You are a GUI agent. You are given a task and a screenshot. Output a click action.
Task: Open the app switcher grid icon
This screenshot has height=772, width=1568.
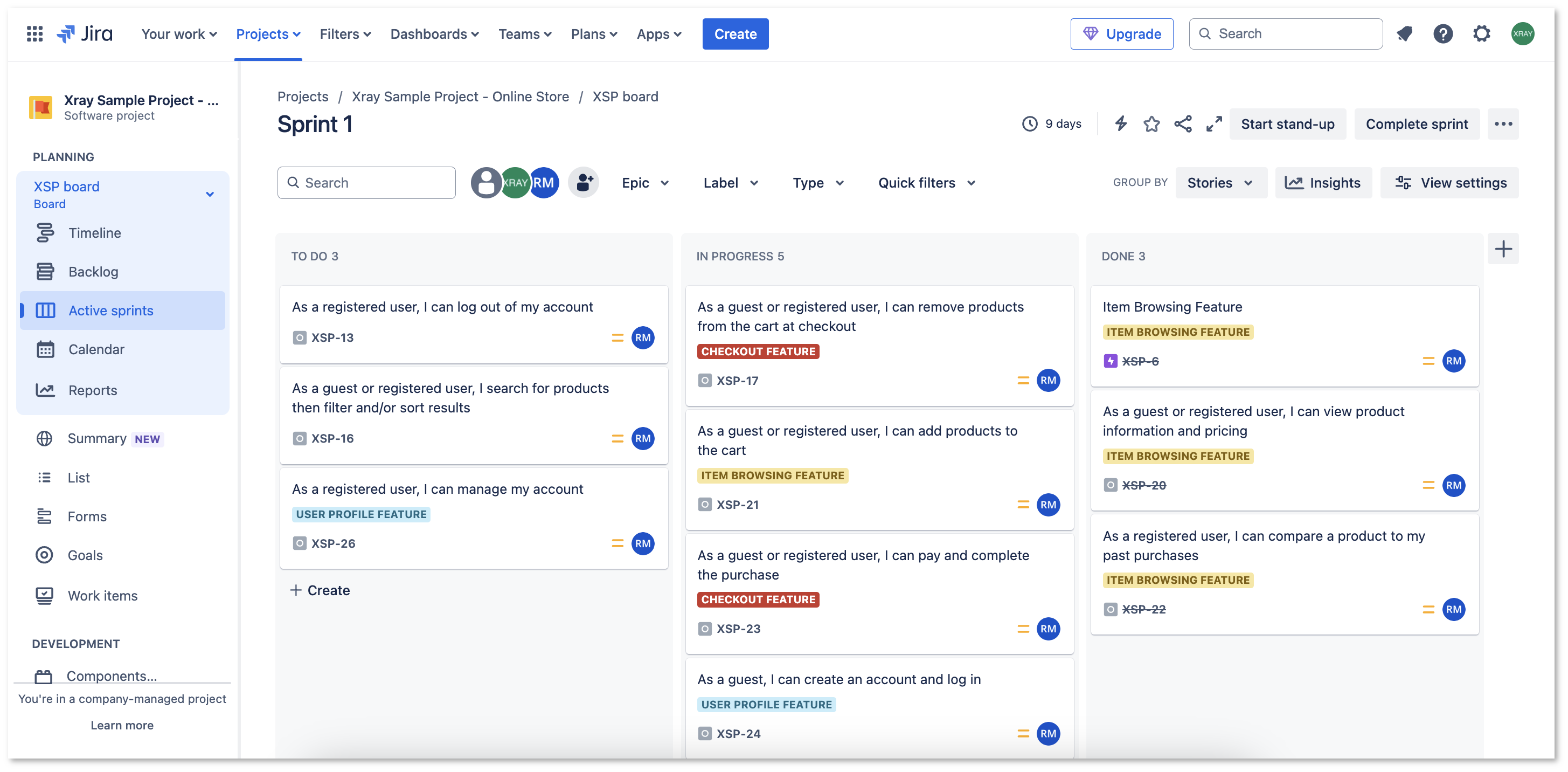(34, 33)
